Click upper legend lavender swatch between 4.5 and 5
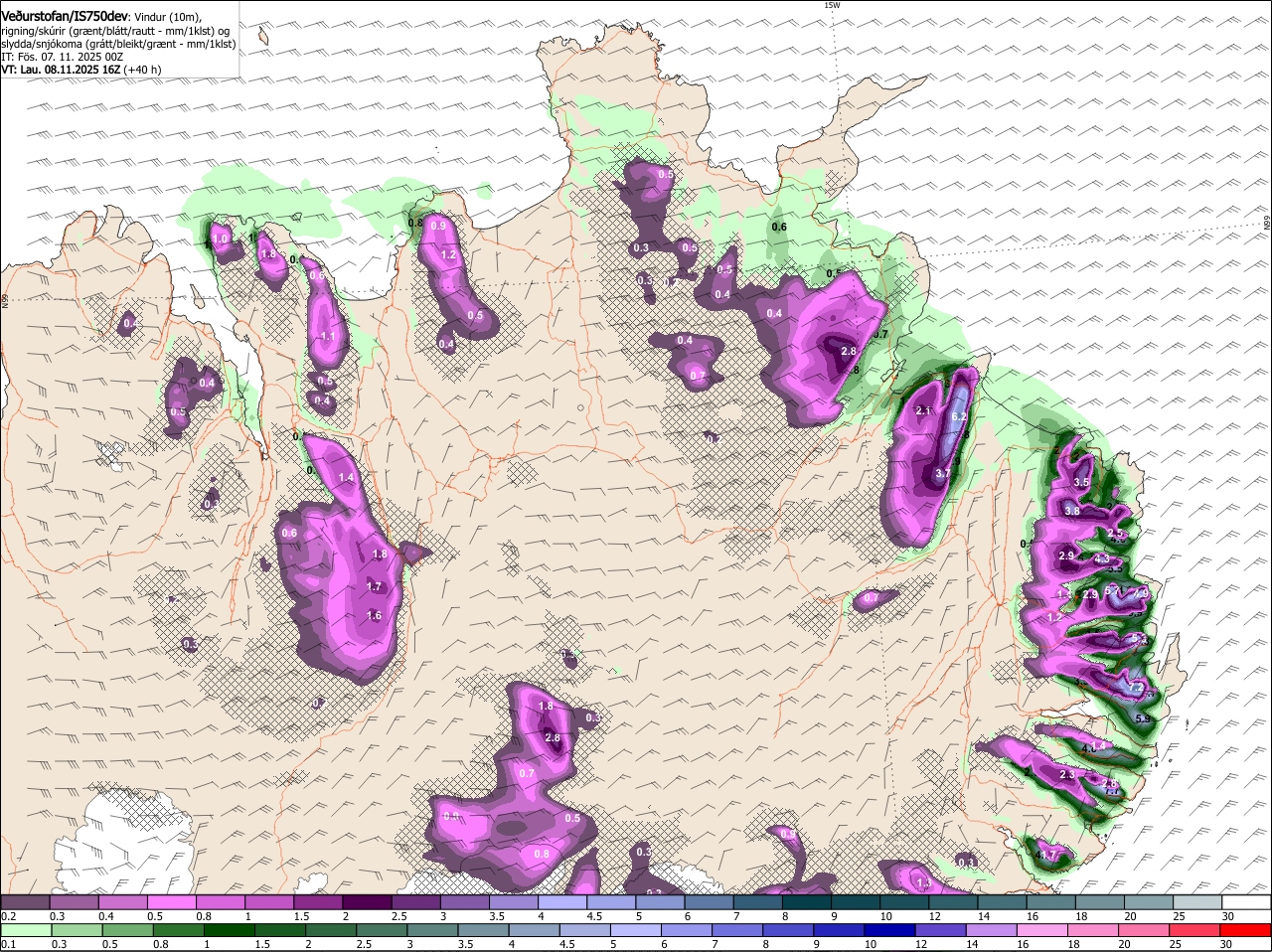The width and height of the screenshot is (1272, 952). (x=611, y=902)
